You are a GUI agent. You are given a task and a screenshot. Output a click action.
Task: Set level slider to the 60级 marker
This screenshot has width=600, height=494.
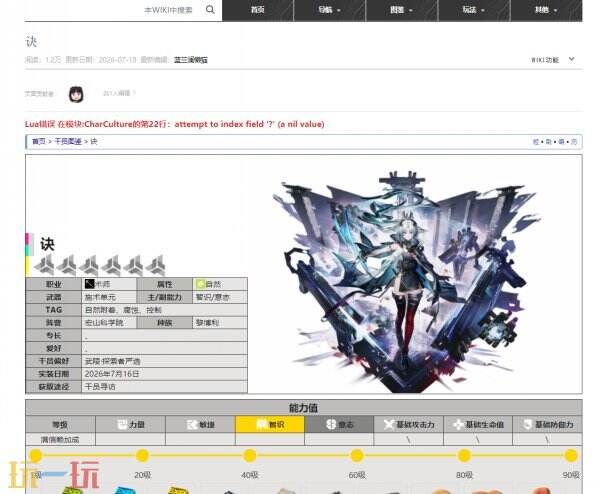(357, 455)
